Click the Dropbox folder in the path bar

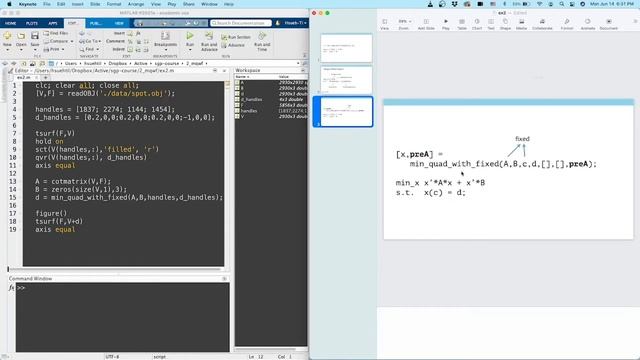(118, 64)
